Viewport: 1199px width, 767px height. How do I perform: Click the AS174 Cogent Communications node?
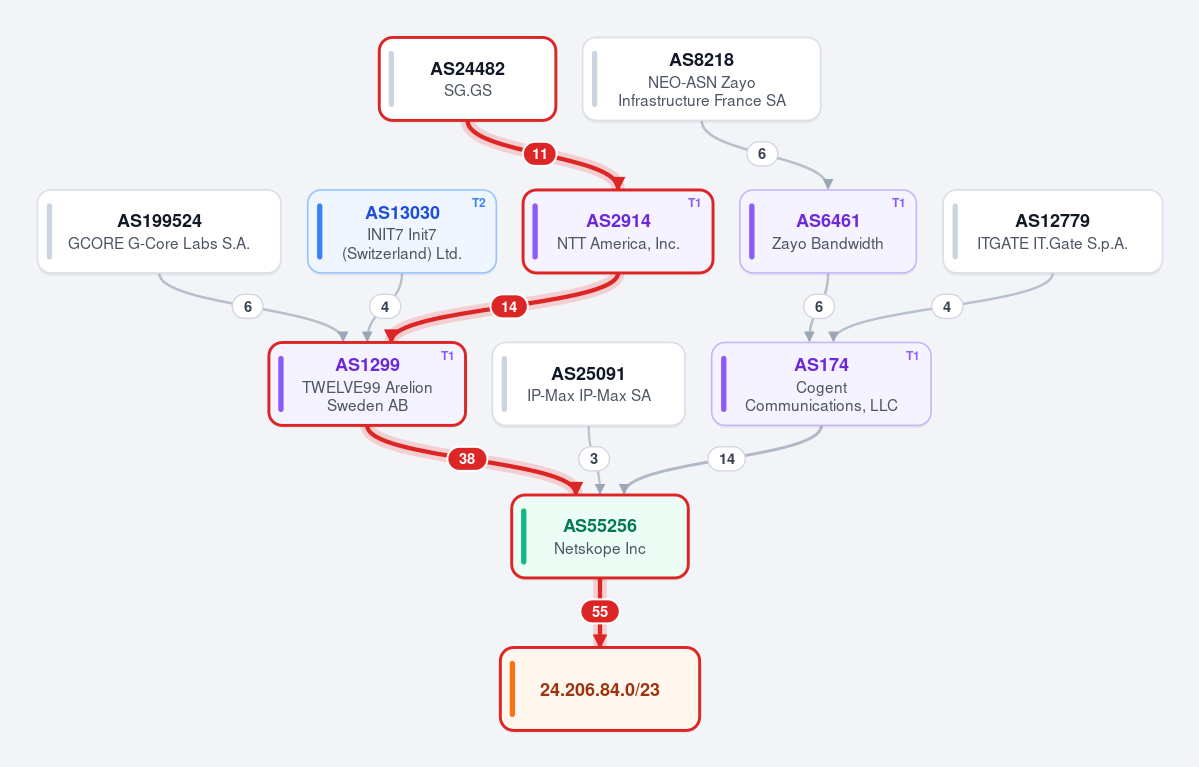pyautogui.click(x=821, y=384)
